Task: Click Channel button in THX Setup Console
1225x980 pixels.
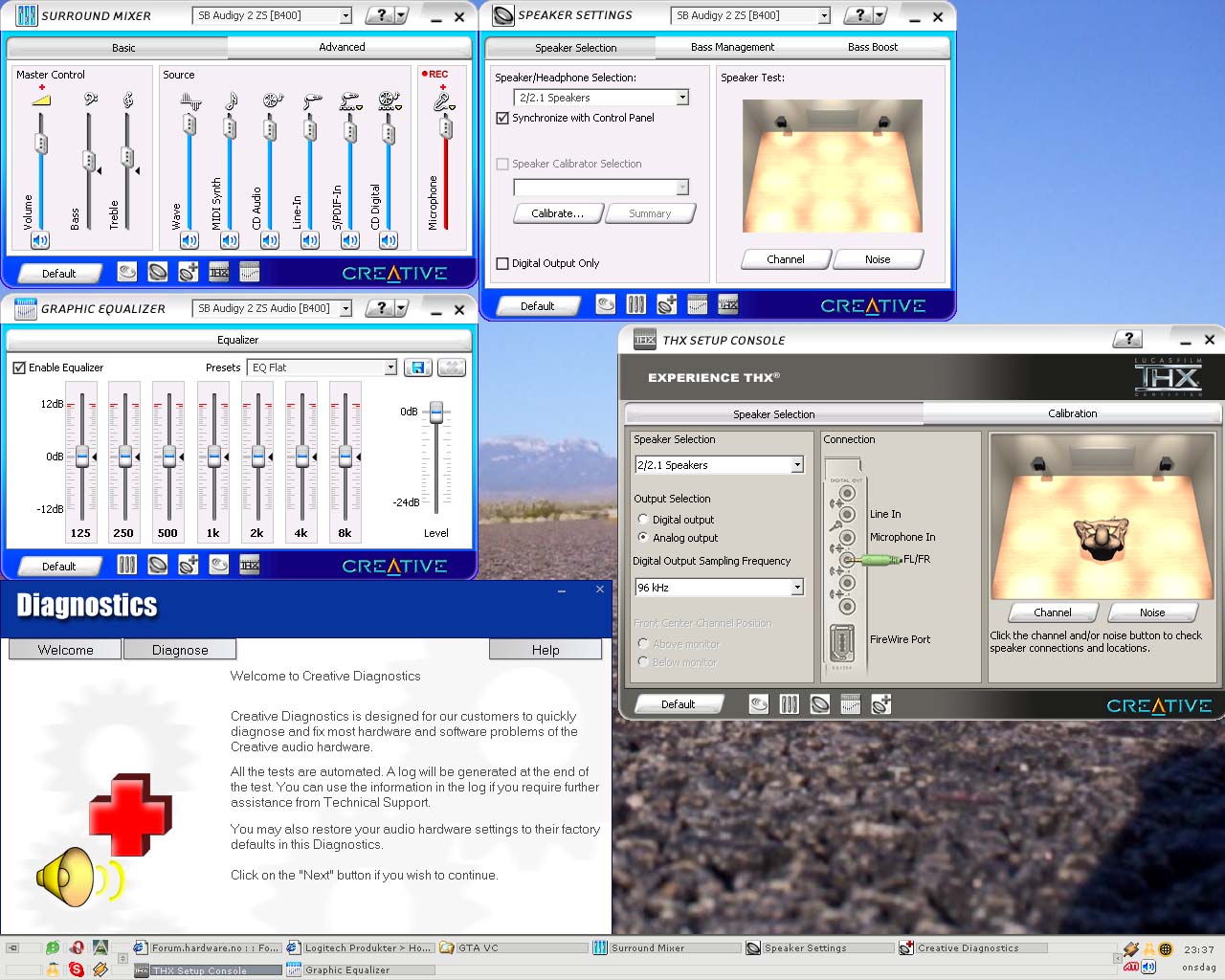Action: coord(1053,612)
